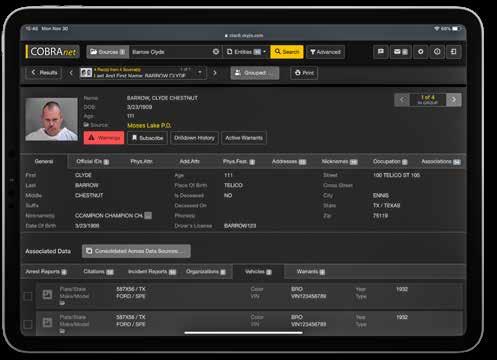
Task: Click the Subscribe button
Action: pos(147,138)
